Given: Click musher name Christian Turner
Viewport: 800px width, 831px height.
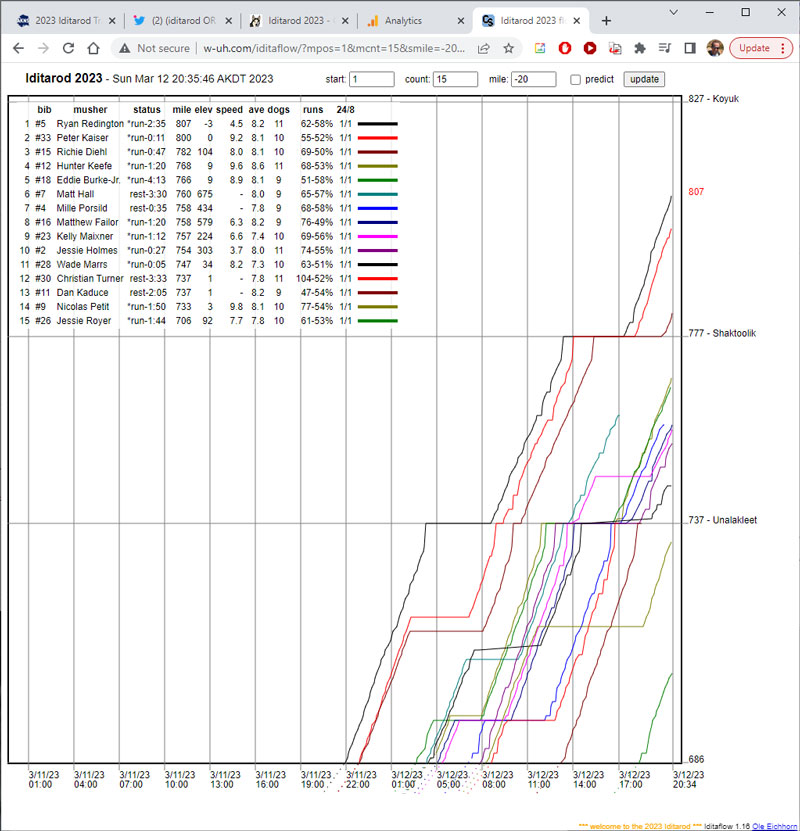Looking at the screenshot, I should 90,278.
